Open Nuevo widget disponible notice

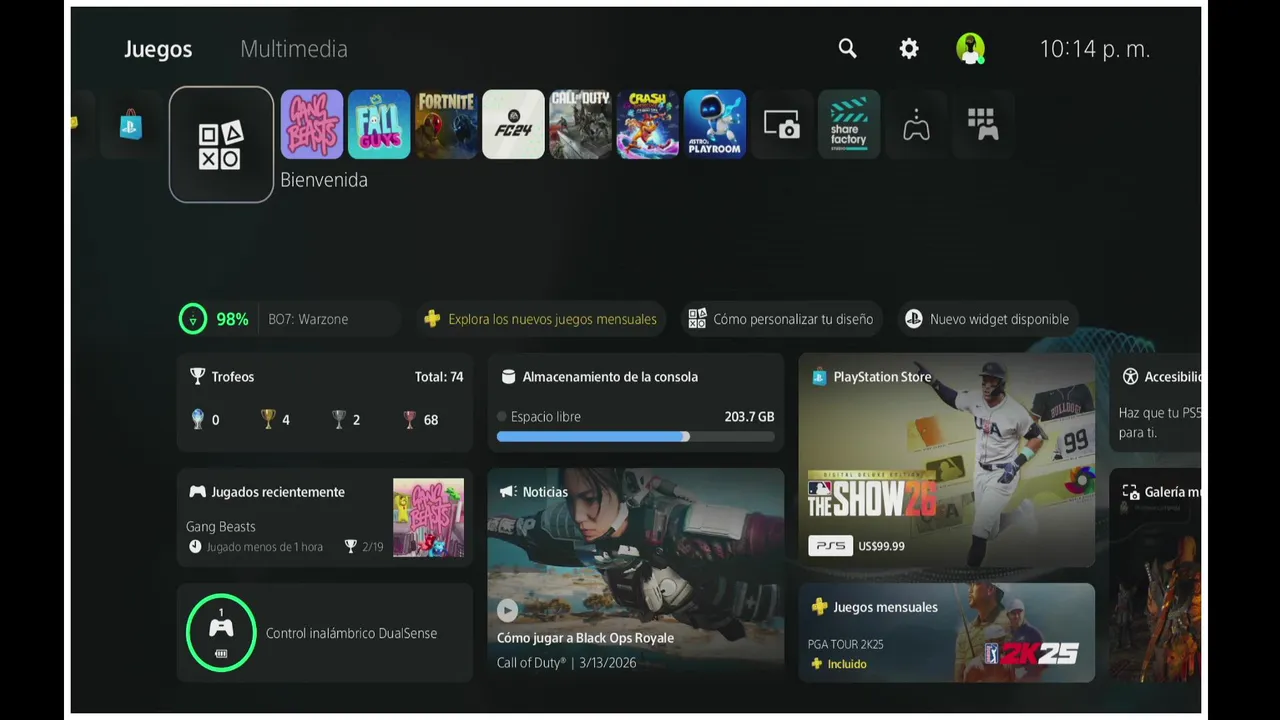coord(988,319)
